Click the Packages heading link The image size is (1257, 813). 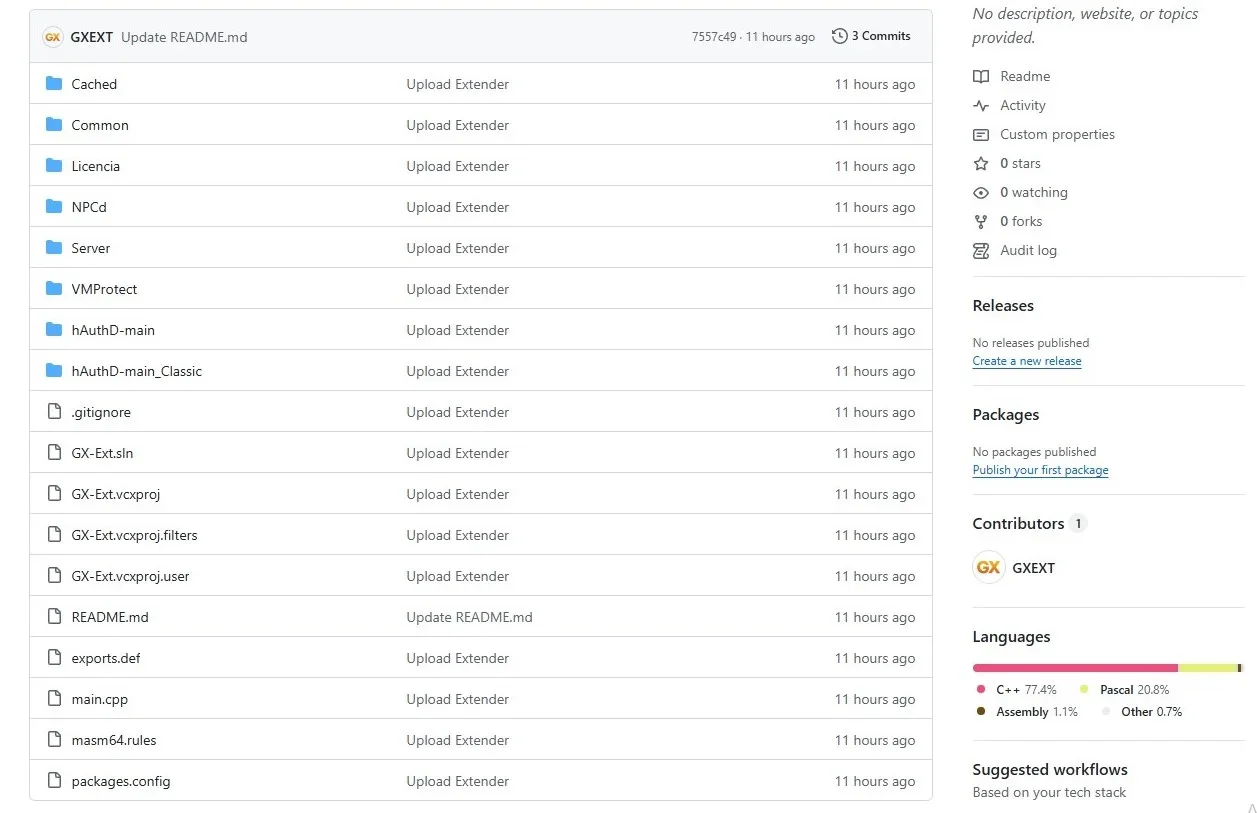[1006, 415]
